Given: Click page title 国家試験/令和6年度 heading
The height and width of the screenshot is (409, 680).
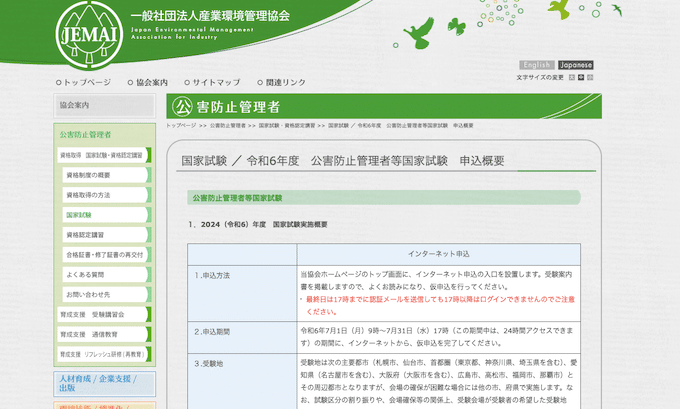Looking at the screenshot, I should point(343,161).
